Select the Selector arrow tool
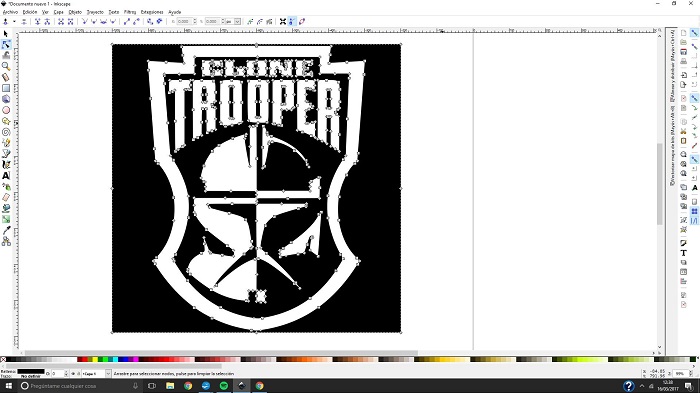This screenshot has width=700, height=393. tap(6, 33)
